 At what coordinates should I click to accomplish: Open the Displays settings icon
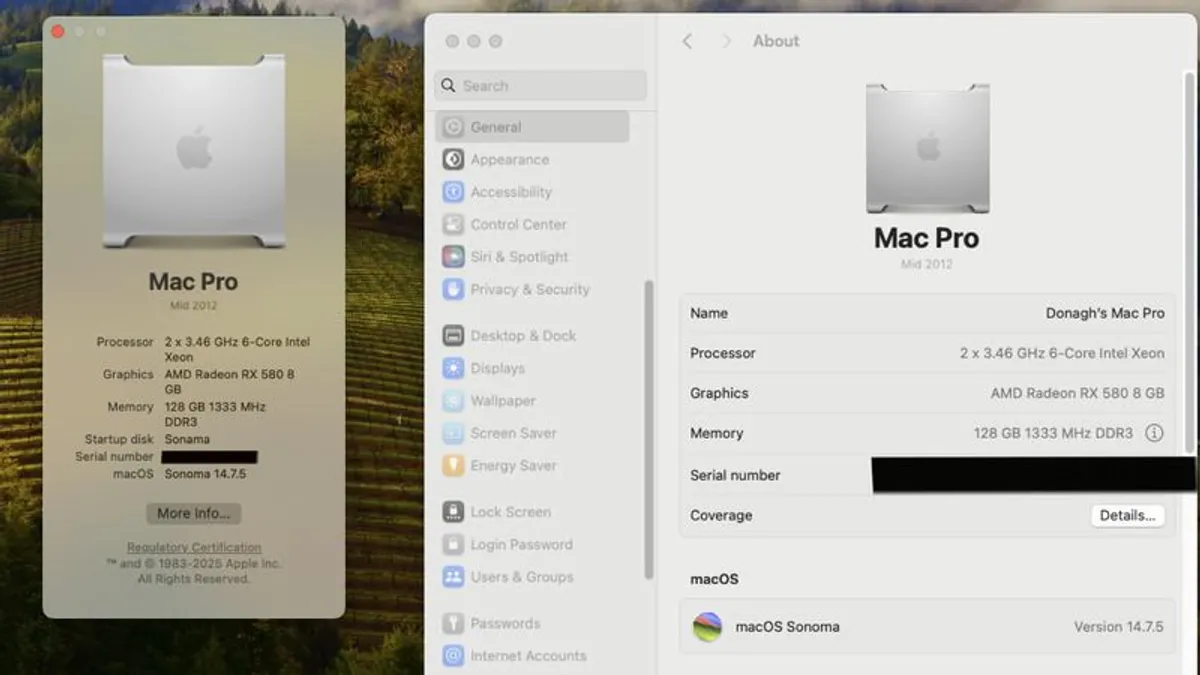pos(453,369)
